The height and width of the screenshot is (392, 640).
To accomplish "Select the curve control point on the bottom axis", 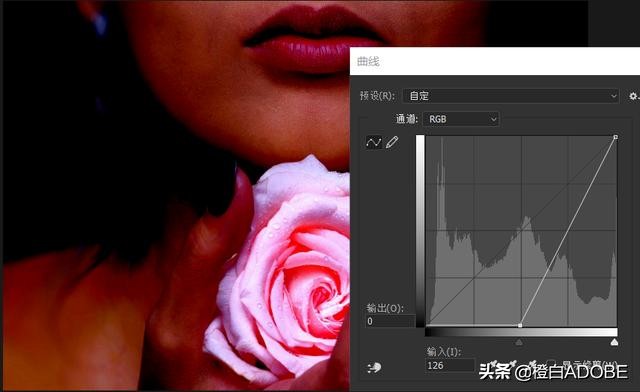I will click(x=520, y=325).
